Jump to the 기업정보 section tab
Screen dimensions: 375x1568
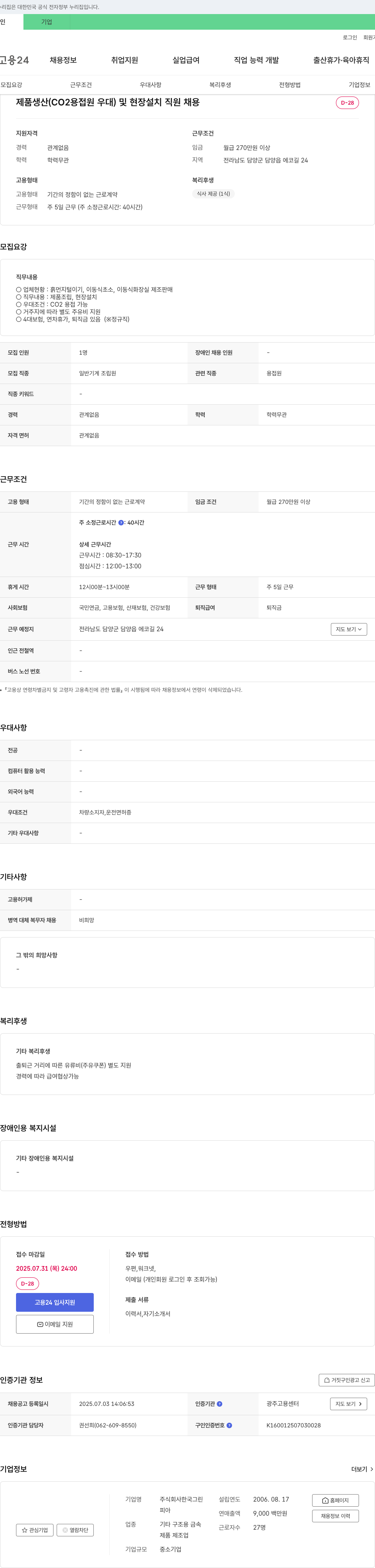[359, 85]
